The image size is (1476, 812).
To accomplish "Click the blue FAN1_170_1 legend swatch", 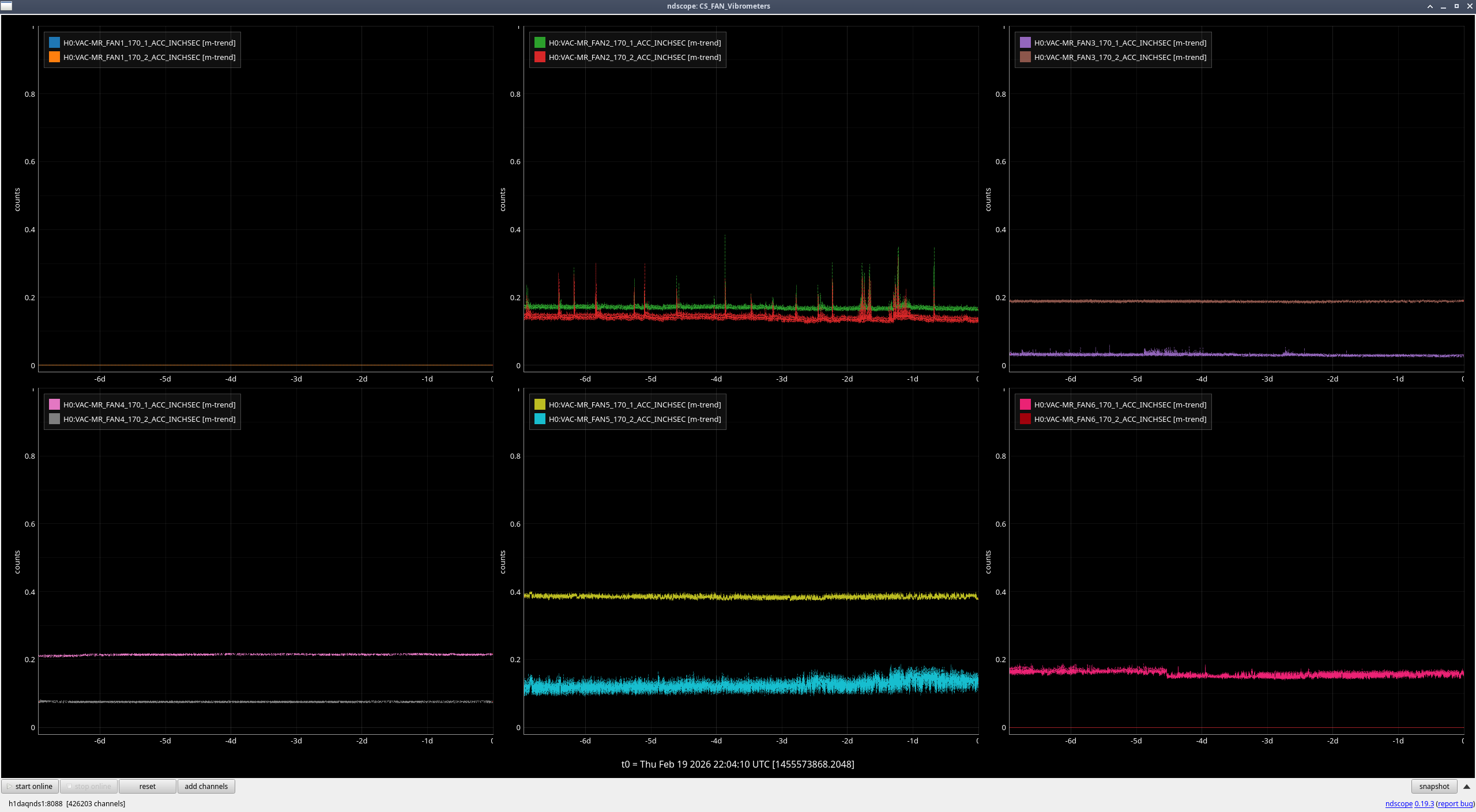I will coord(54,43).
